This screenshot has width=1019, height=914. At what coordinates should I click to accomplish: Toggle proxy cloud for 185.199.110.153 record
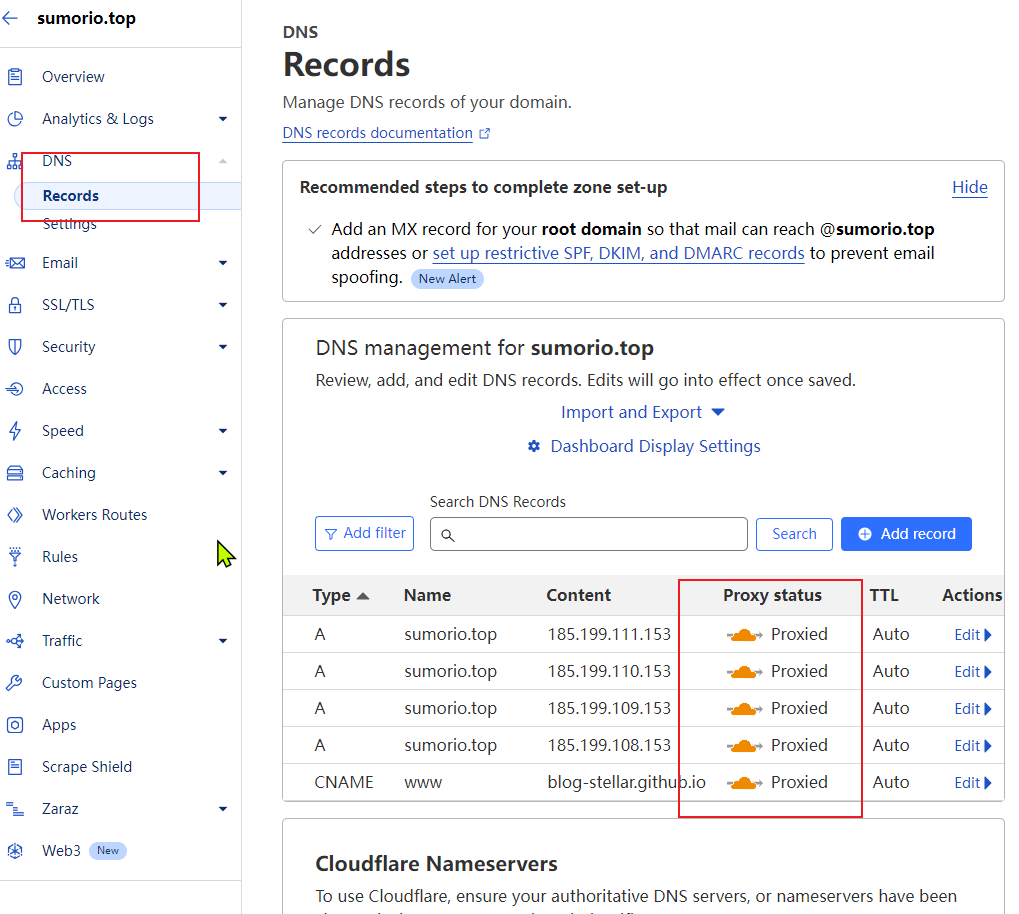tap(744, 672)
